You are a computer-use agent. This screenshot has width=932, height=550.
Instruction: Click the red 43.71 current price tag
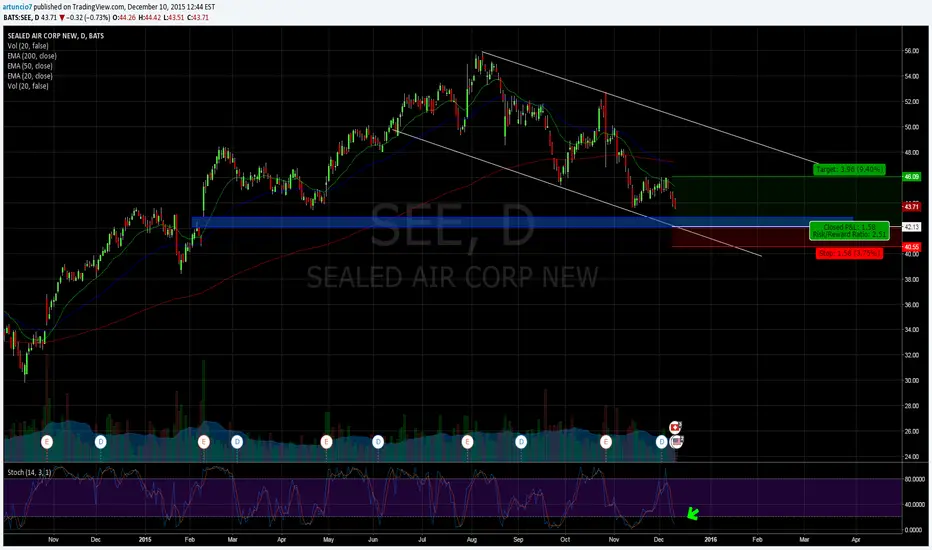click(x=911, y=206)
